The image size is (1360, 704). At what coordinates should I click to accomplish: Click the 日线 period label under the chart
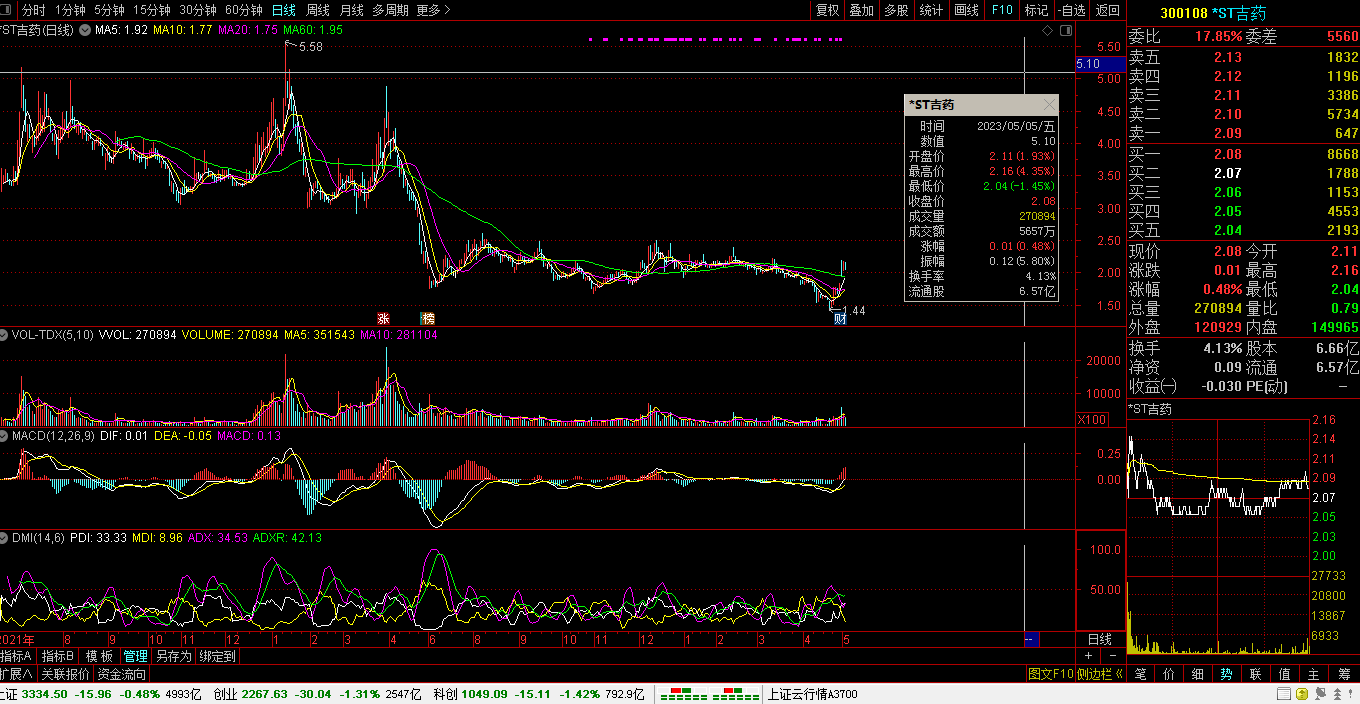point(1100,639)
